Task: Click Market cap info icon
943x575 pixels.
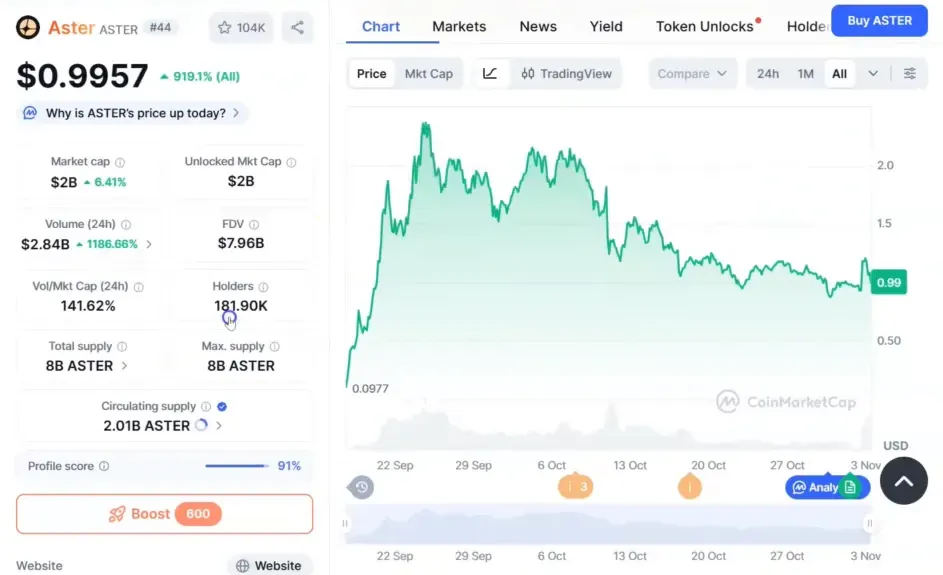Action: pos(120,162)
